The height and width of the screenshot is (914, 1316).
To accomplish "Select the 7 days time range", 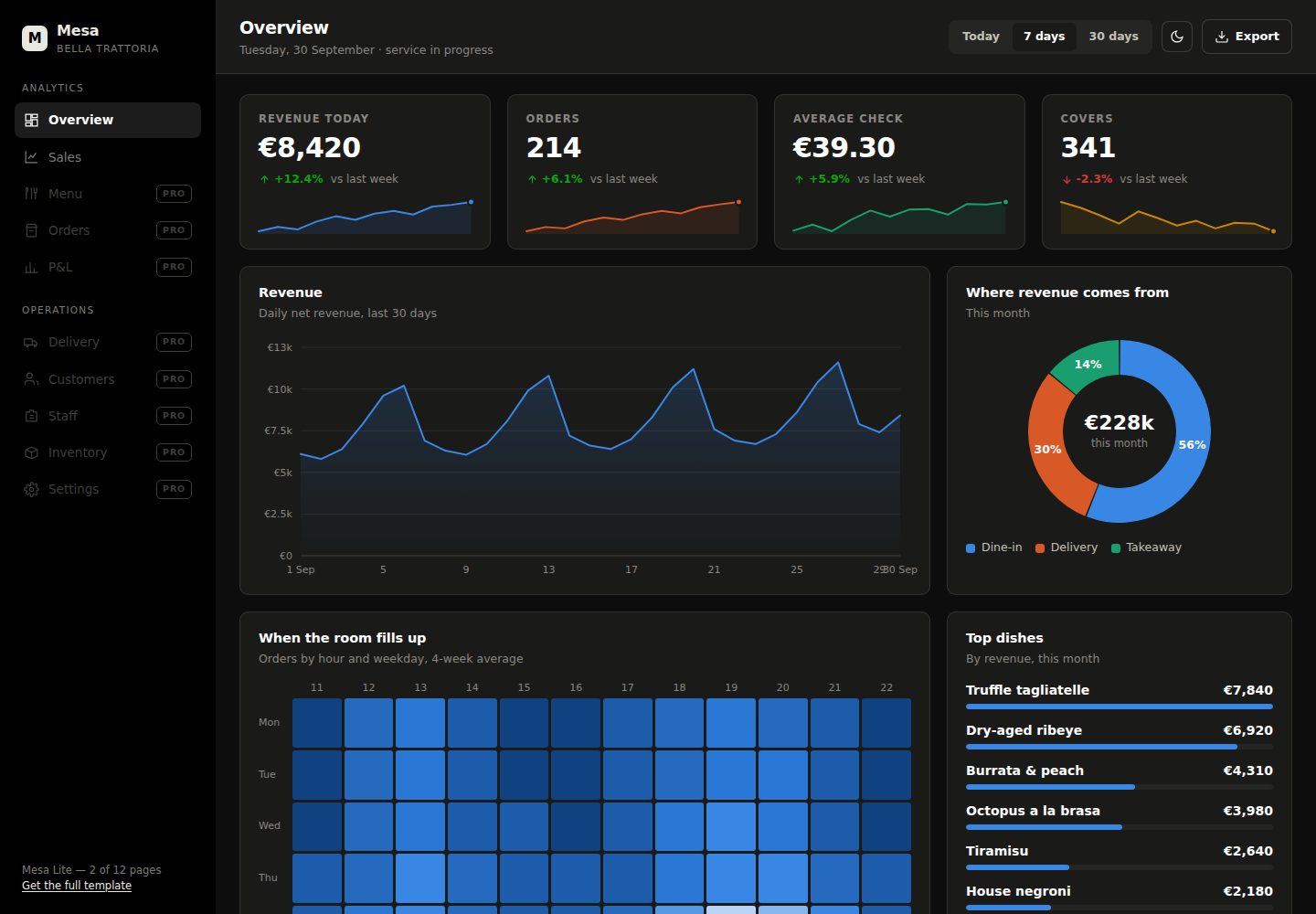I will click(x=1044, y=37).
